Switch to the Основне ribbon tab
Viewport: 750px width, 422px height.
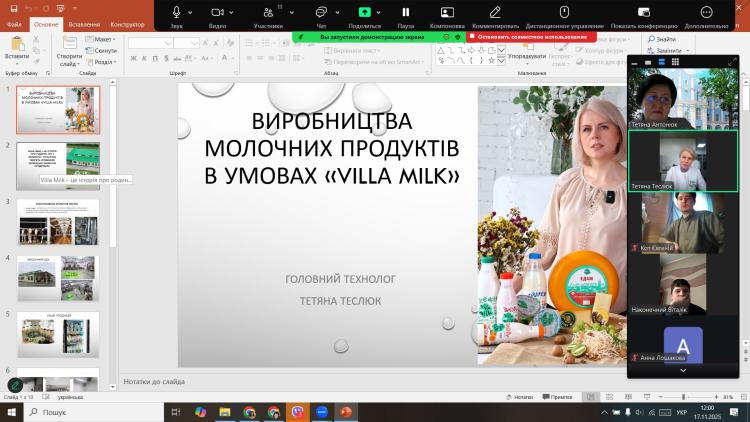point(46,24)
